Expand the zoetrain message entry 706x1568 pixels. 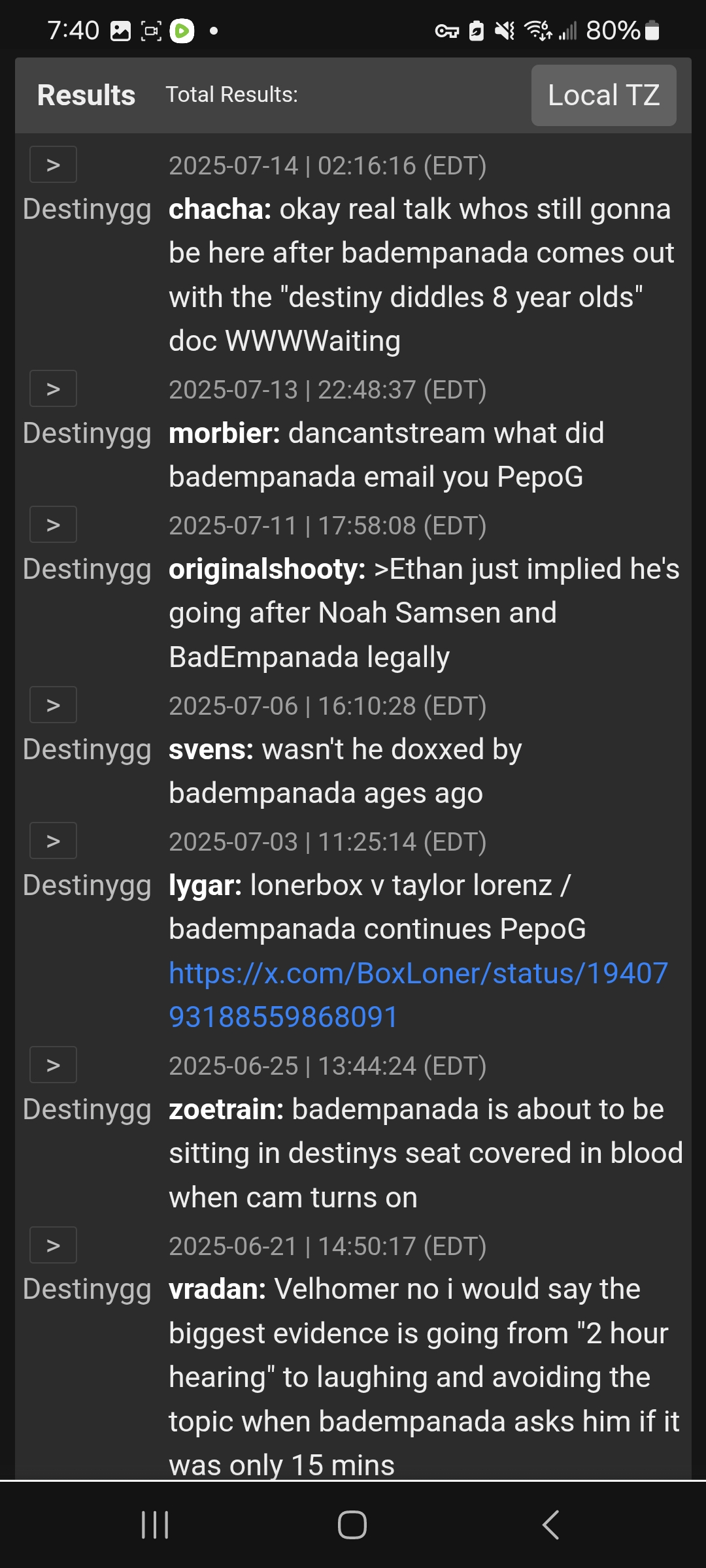tap(53, 1065)
